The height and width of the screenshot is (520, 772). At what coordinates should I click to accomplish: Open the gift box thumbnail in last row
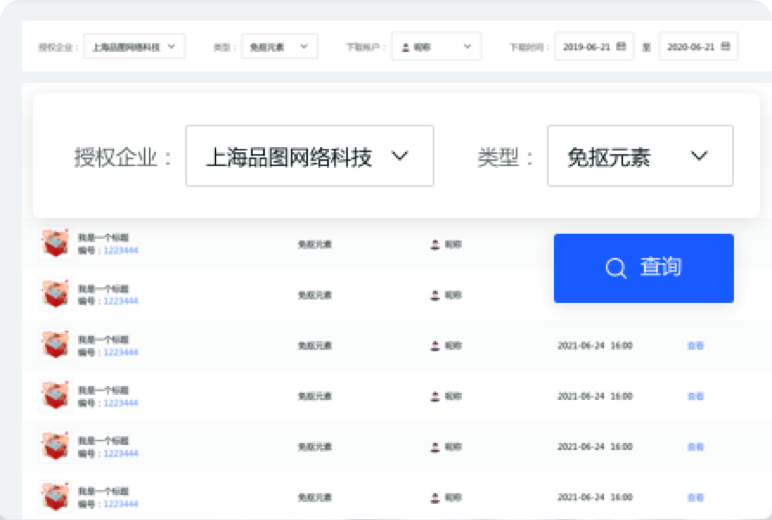56,496
